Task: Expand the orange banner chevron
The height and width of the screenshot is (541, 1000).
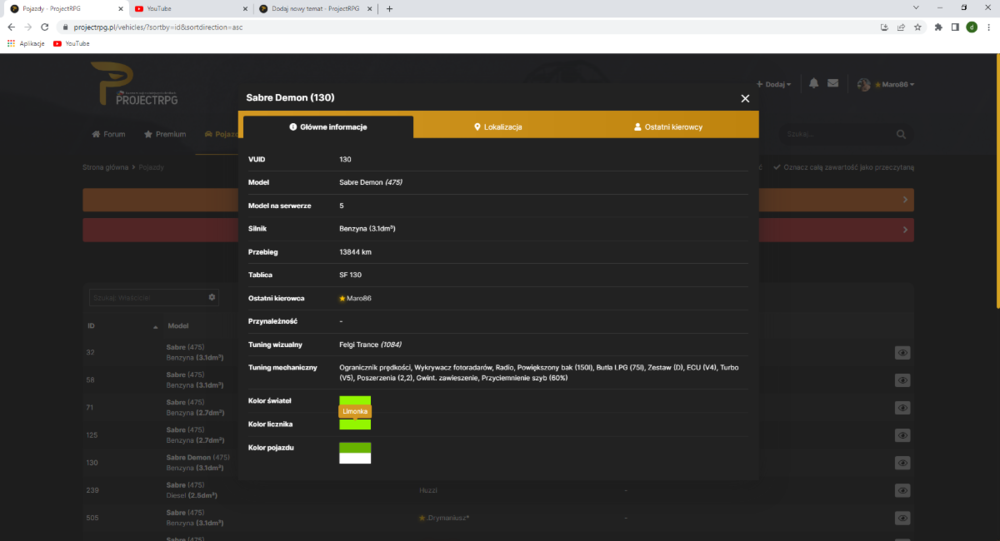Action: click(x=905, y=200)
